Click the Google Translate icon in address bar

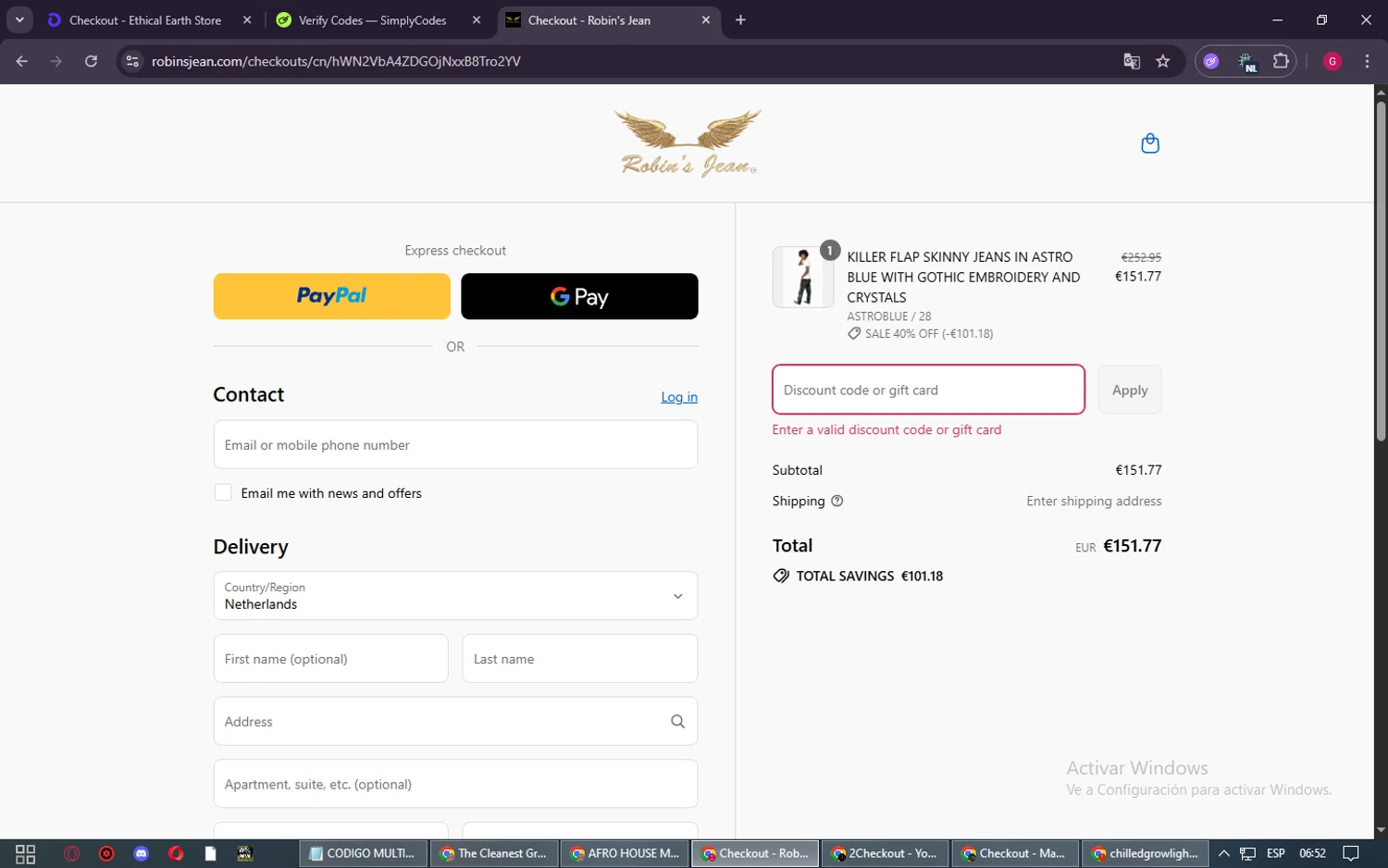tap(1132, 61)
